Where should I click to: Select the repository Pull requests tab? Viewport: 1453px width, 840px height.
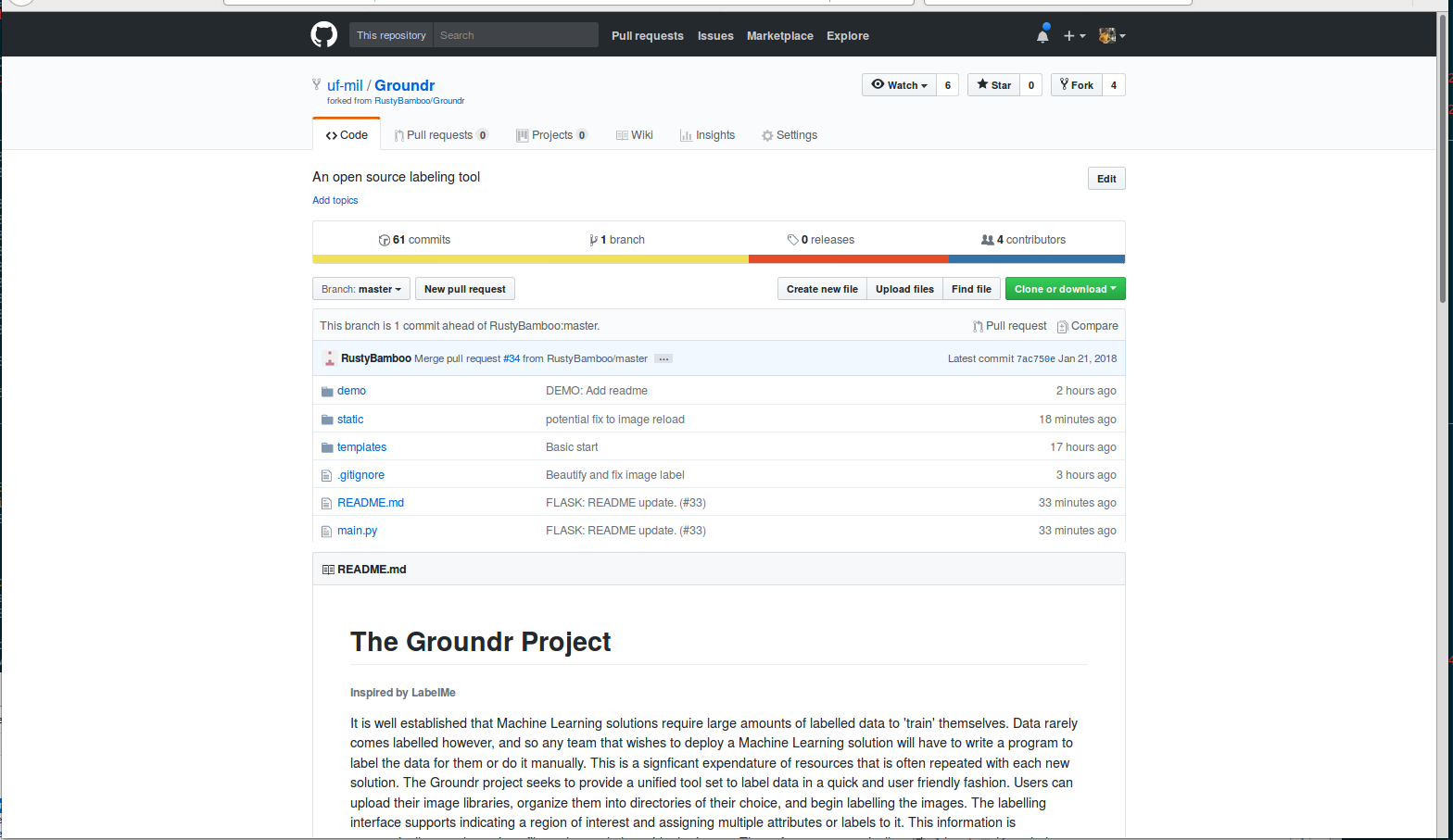click(441, 135)
